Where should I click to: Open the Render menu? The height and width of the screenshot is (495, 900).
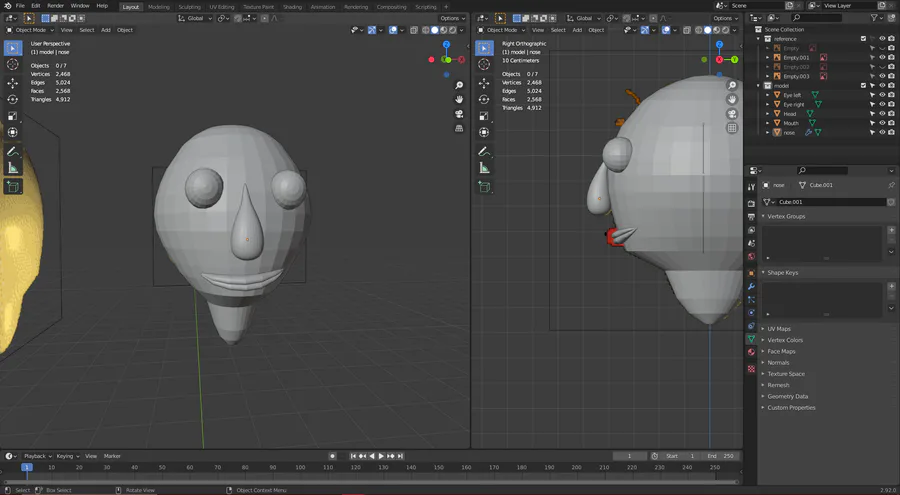tap(55, 6)
